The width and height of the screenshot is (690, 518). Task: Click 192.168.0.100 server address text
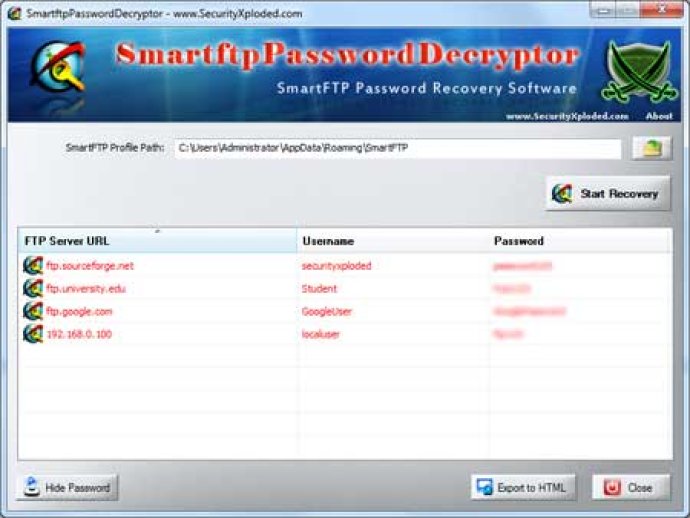coord(79,334)
